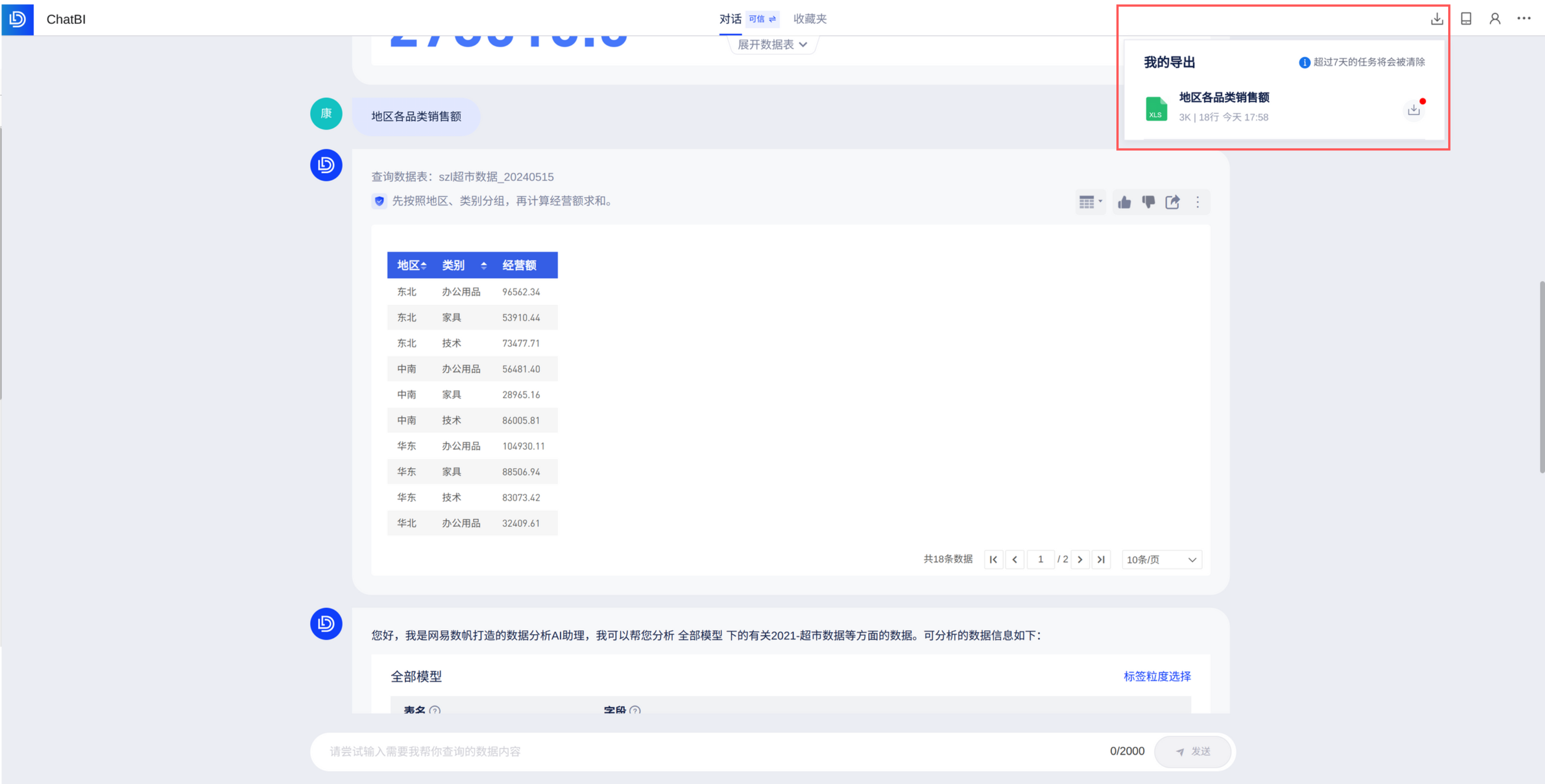Image resolution: width=1545 pixels, height=784 pixels.
Task: Open the three-dot header menu
Action: (x=1524, y=19)
